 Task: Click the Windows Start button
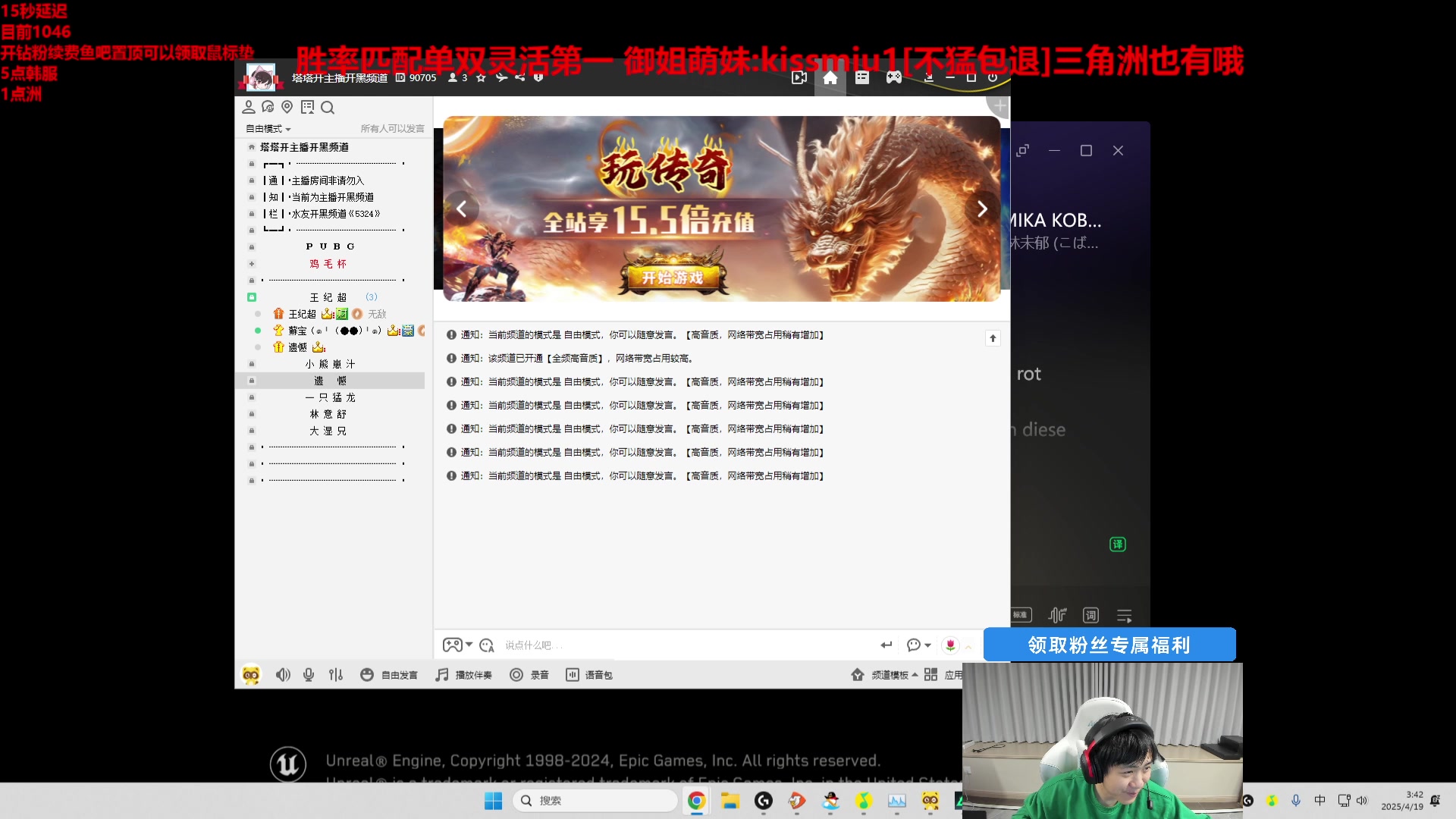click(493, 801)
